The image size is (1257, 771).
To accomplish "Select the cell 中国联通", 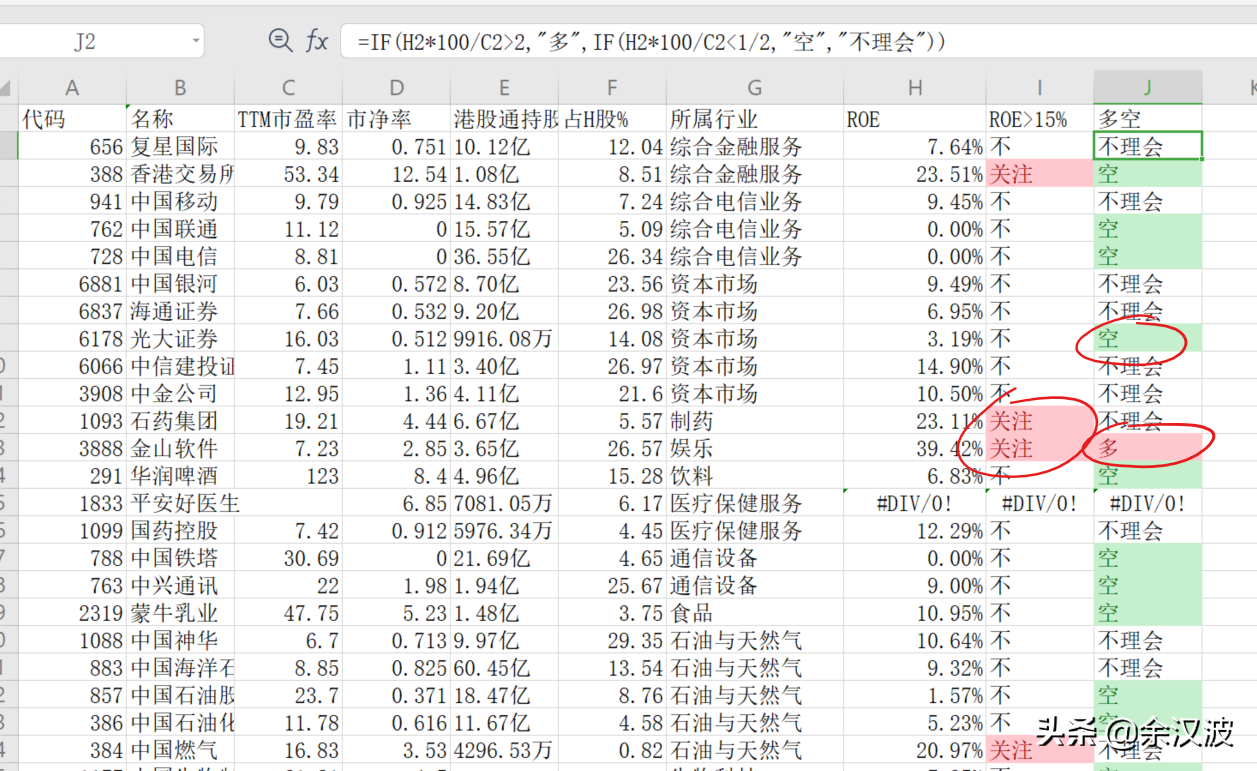I will 181,229.
